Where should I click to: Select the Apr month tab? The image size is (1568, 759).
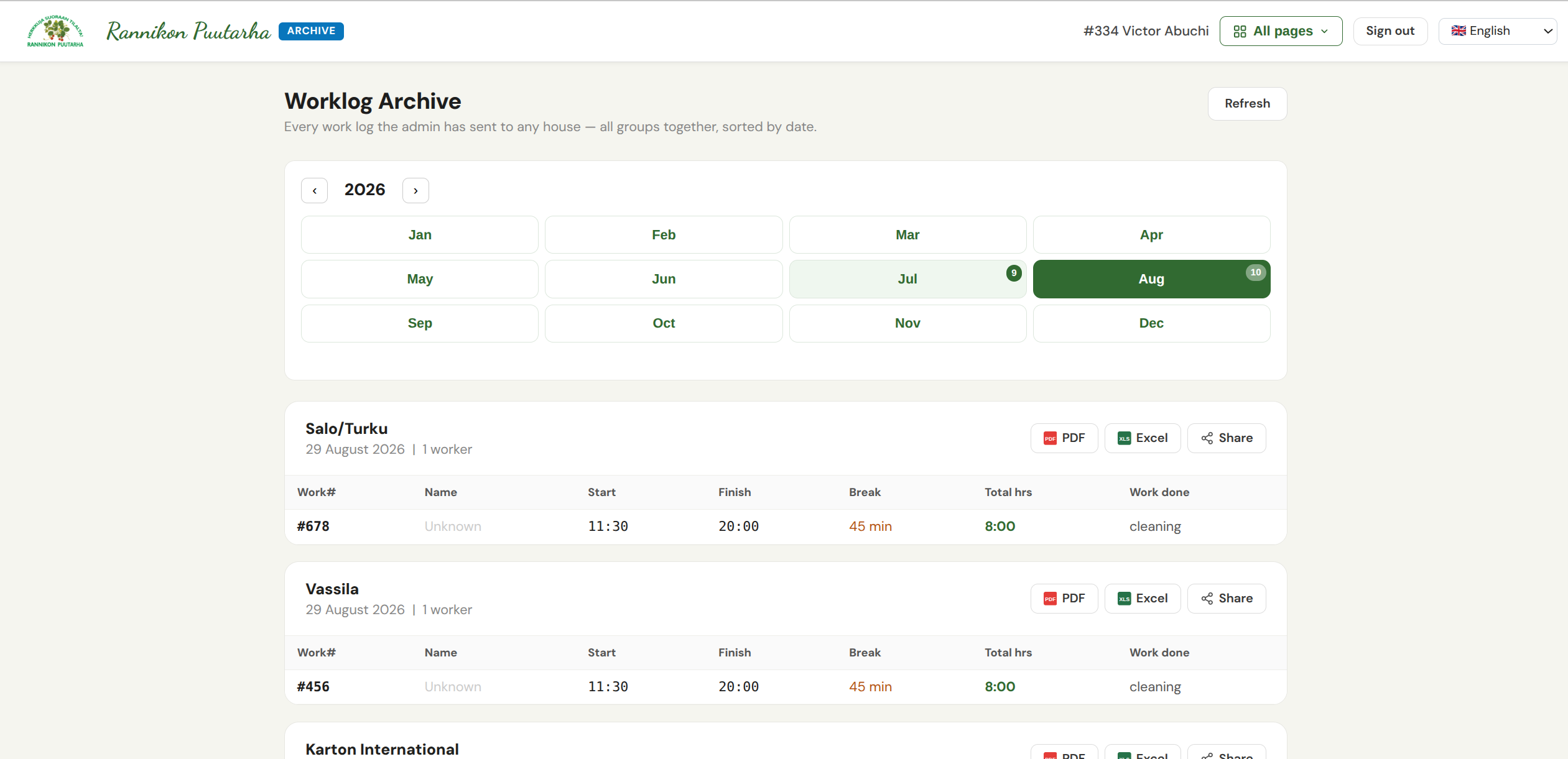[1151, 235]
